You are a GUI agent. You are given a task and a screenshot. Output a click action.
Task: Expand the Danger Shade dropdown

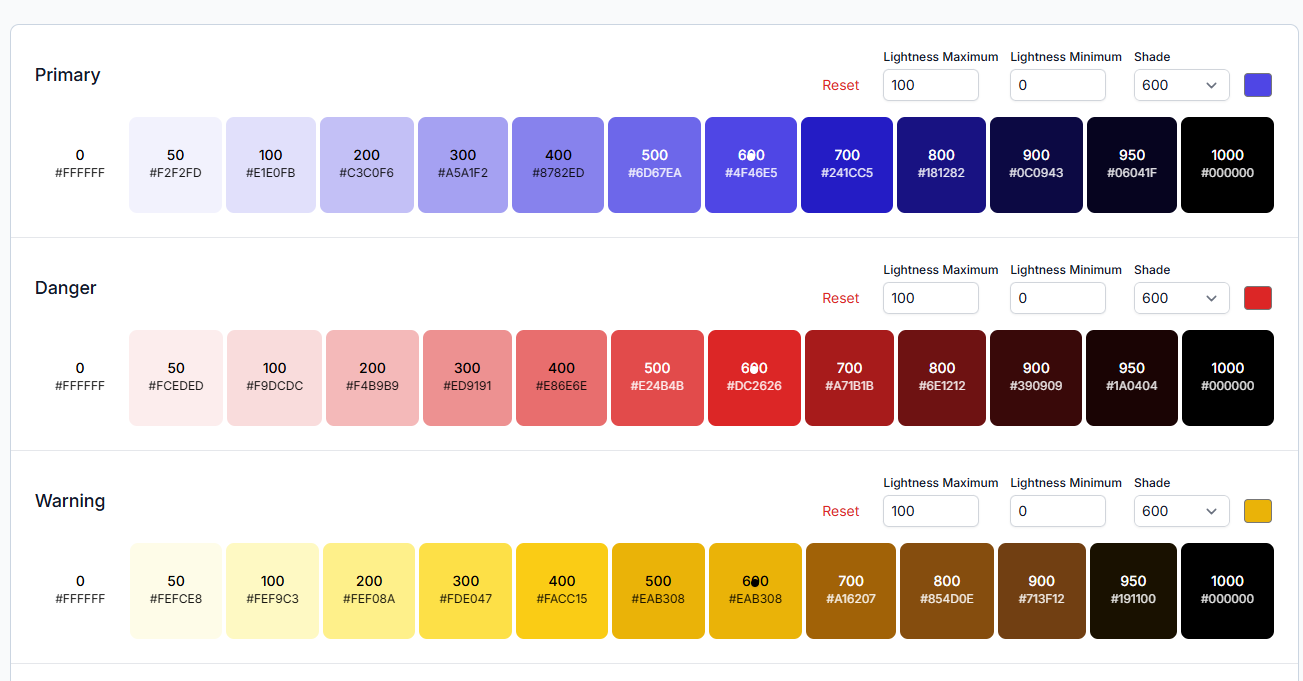click(1181, 298)
